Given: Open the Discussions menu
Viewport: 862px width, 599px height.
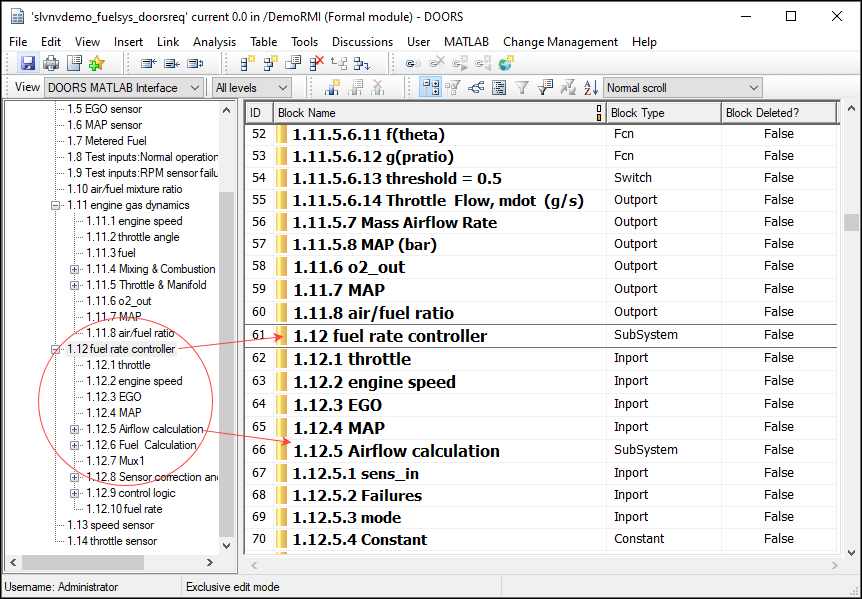Looking at the screenshot, I should click(x=362, y=42).
